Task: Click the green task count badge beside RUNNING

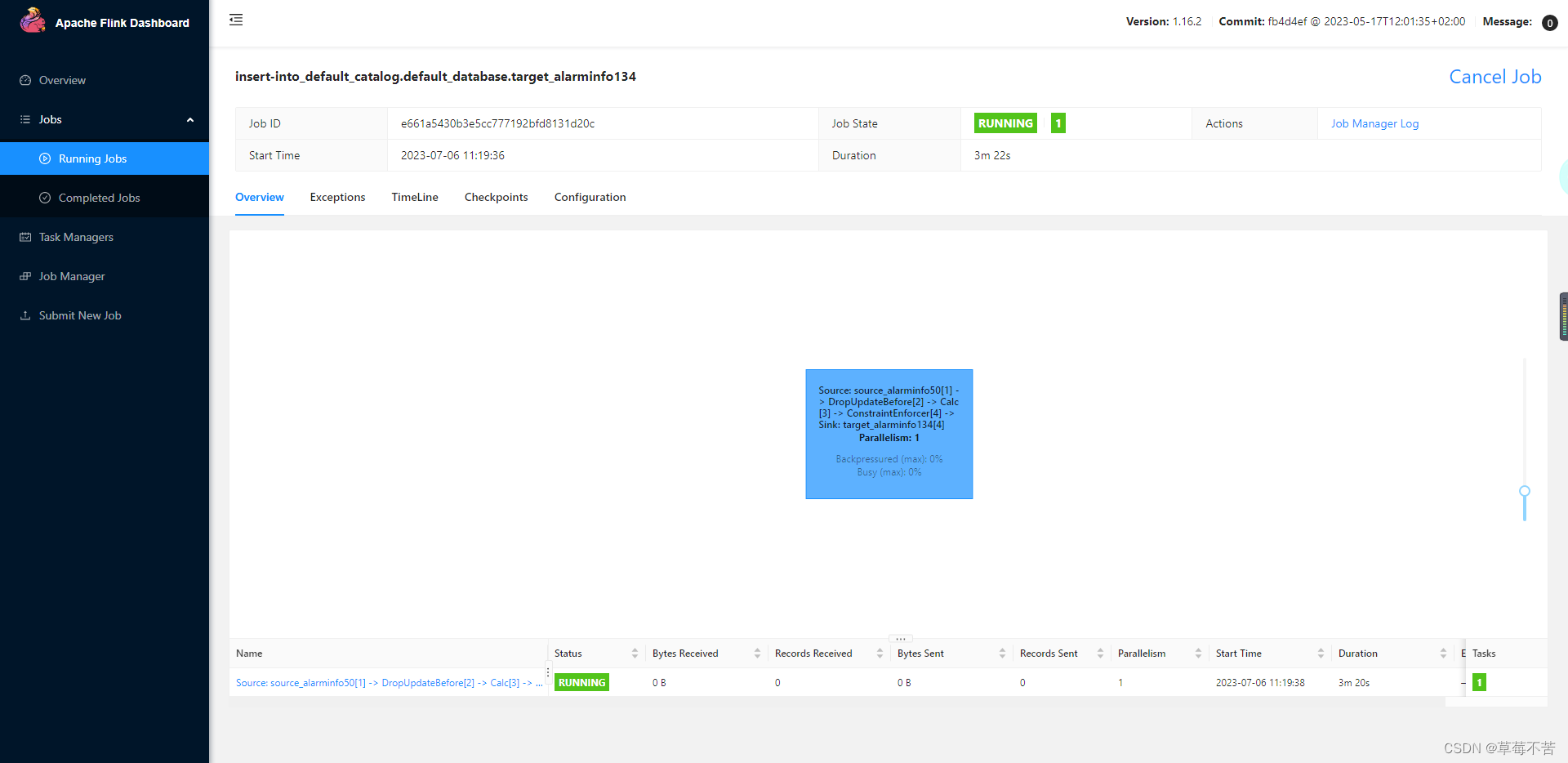Action: click(x=1058, y=123)
